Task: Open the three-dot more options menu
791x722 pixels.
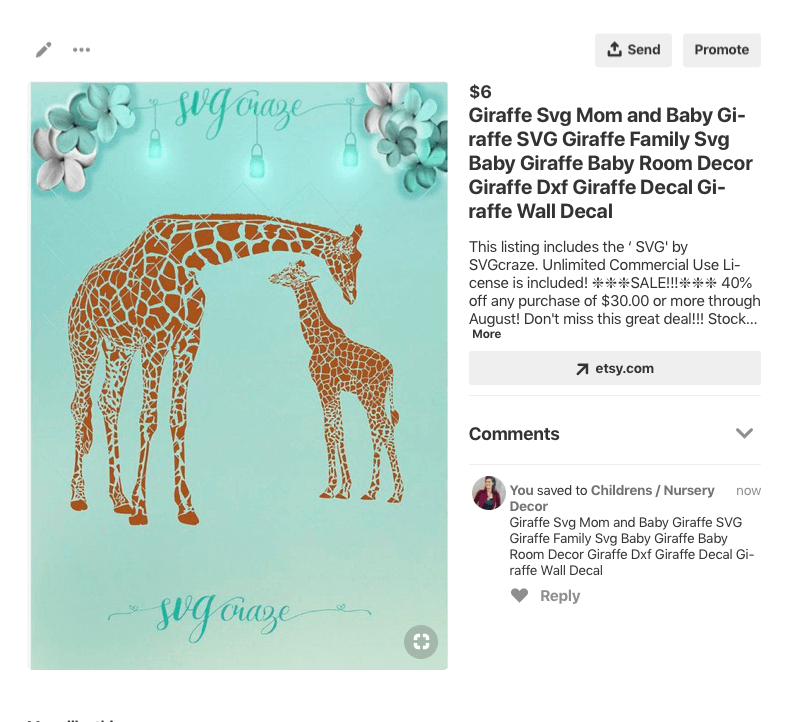Action: 81,50
